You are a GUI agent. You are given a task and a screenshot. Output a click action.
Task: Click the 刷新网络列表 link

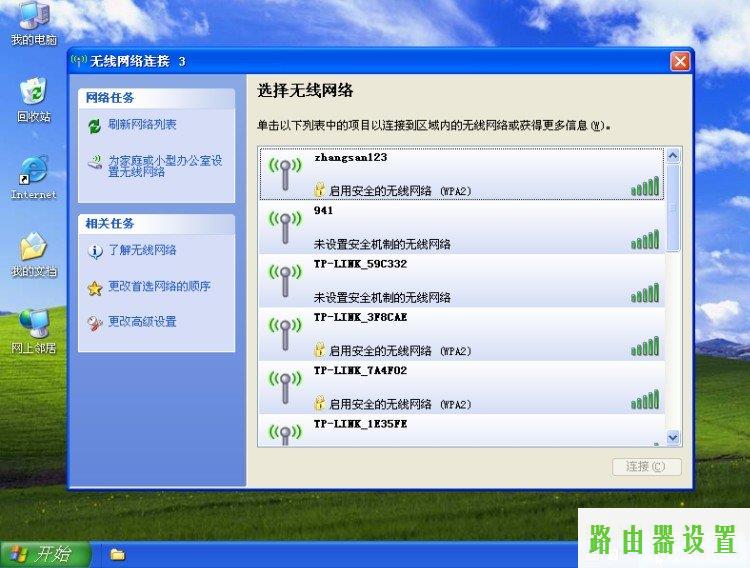pyautogui.click(x=143, y=125)
